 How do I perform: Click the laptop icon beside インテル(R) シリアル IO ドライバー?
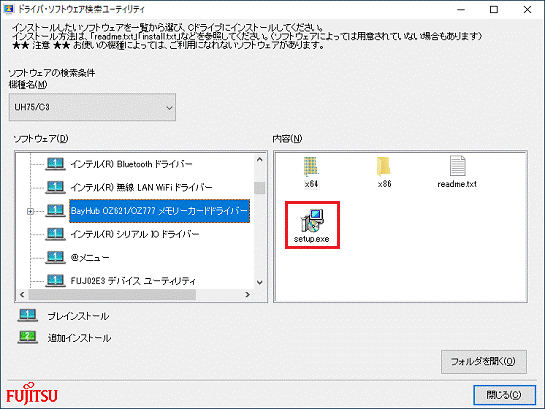[x=55, y=234]
